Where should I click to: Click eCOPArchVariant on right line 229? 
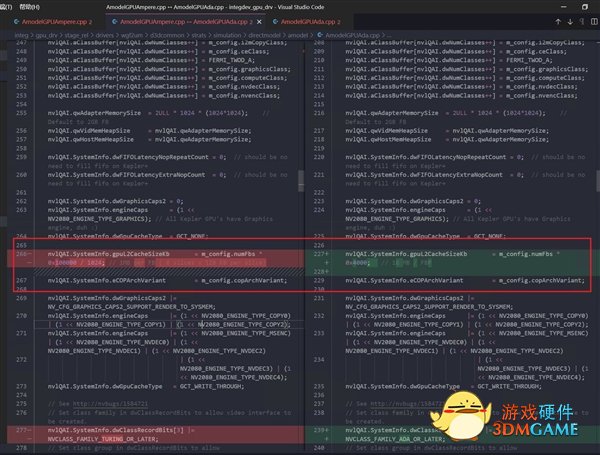coord(436,281)
